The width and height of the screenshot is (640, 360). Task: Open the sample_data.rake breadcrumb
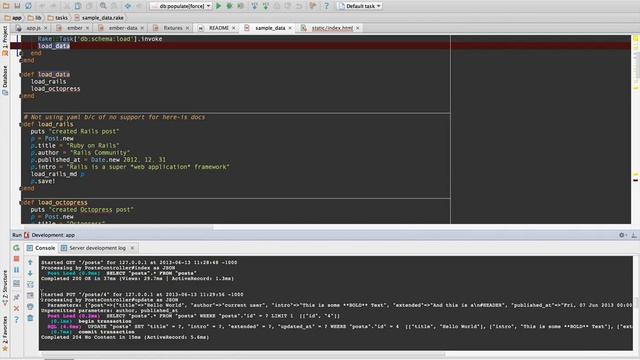[x=99, y=18]
